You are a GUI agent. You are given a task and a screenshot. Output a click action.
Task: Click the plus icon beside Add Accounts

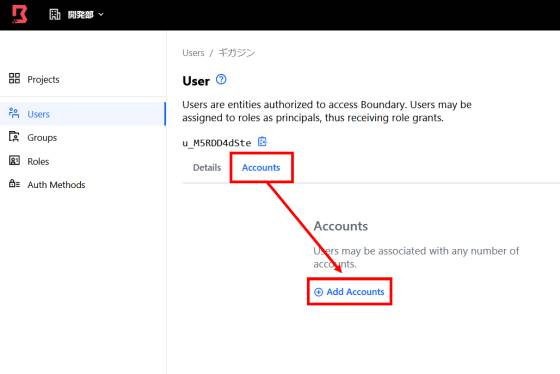tap(319, 292)
